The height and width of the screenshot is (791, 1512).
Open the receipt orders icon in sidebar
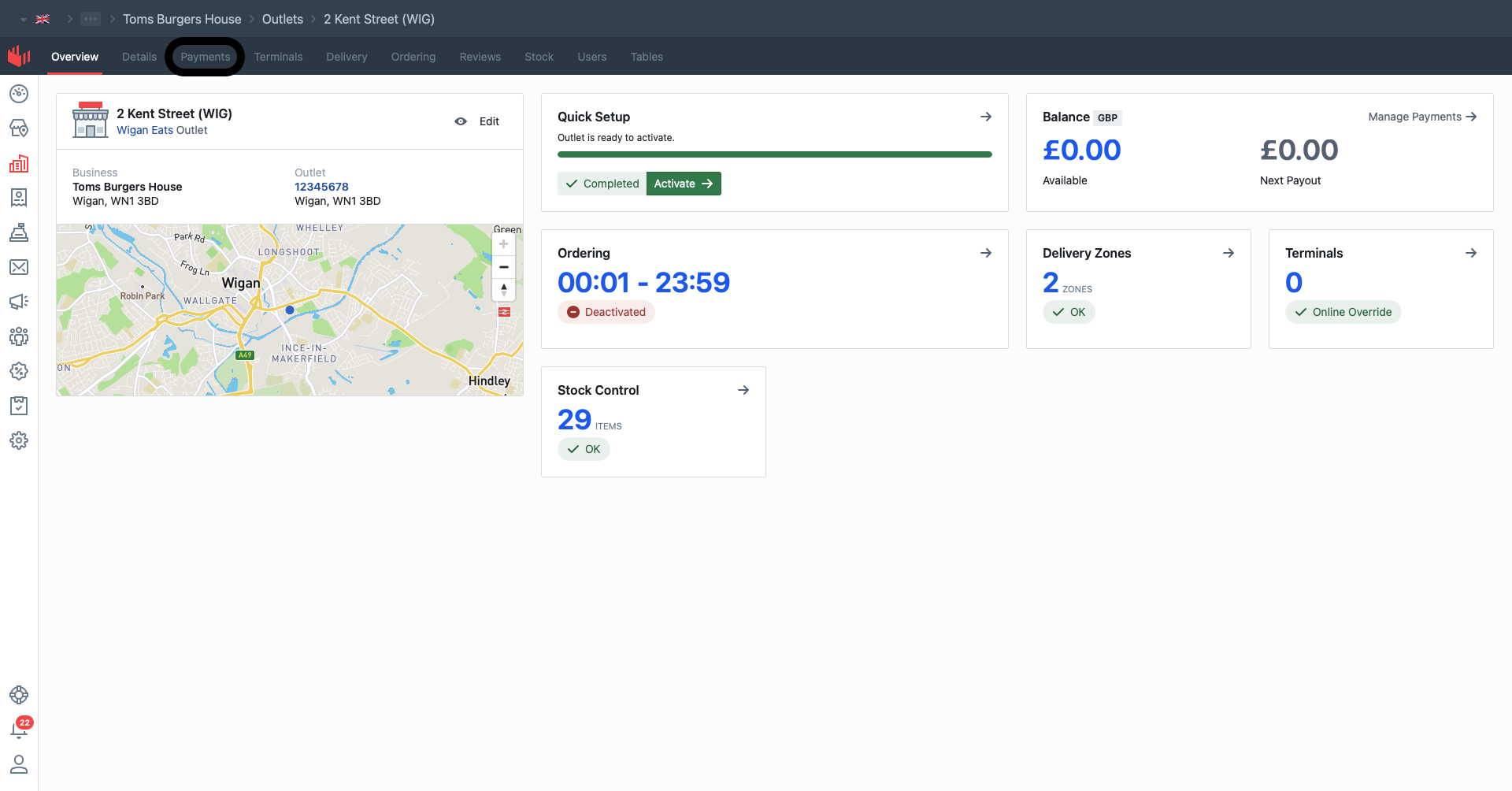click(19, 198)
